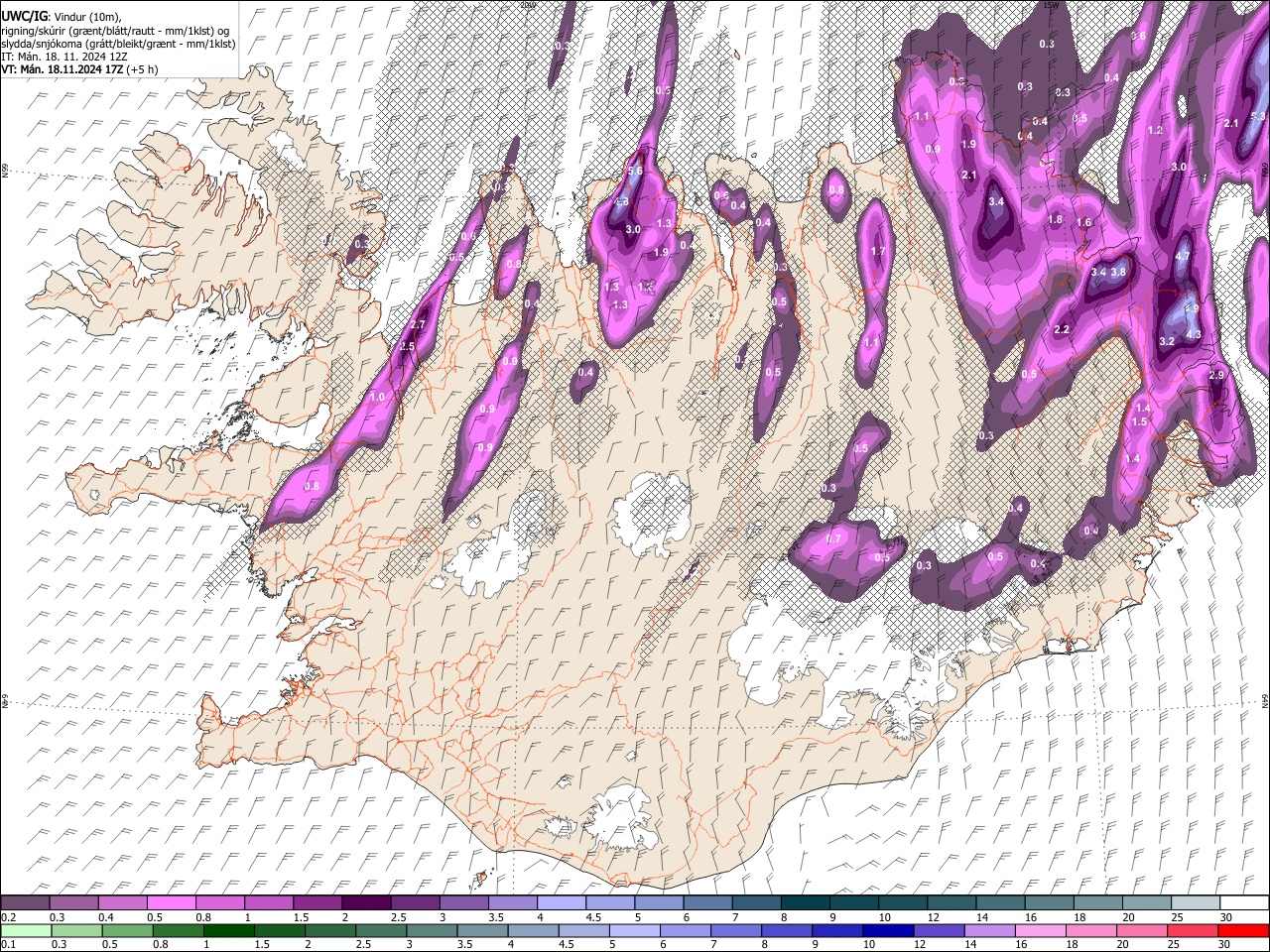Click the '64N' latitude label on the right edge
Image resolution: width=1270 pixels, height=952 pixels.
[x=1265, y=700]
